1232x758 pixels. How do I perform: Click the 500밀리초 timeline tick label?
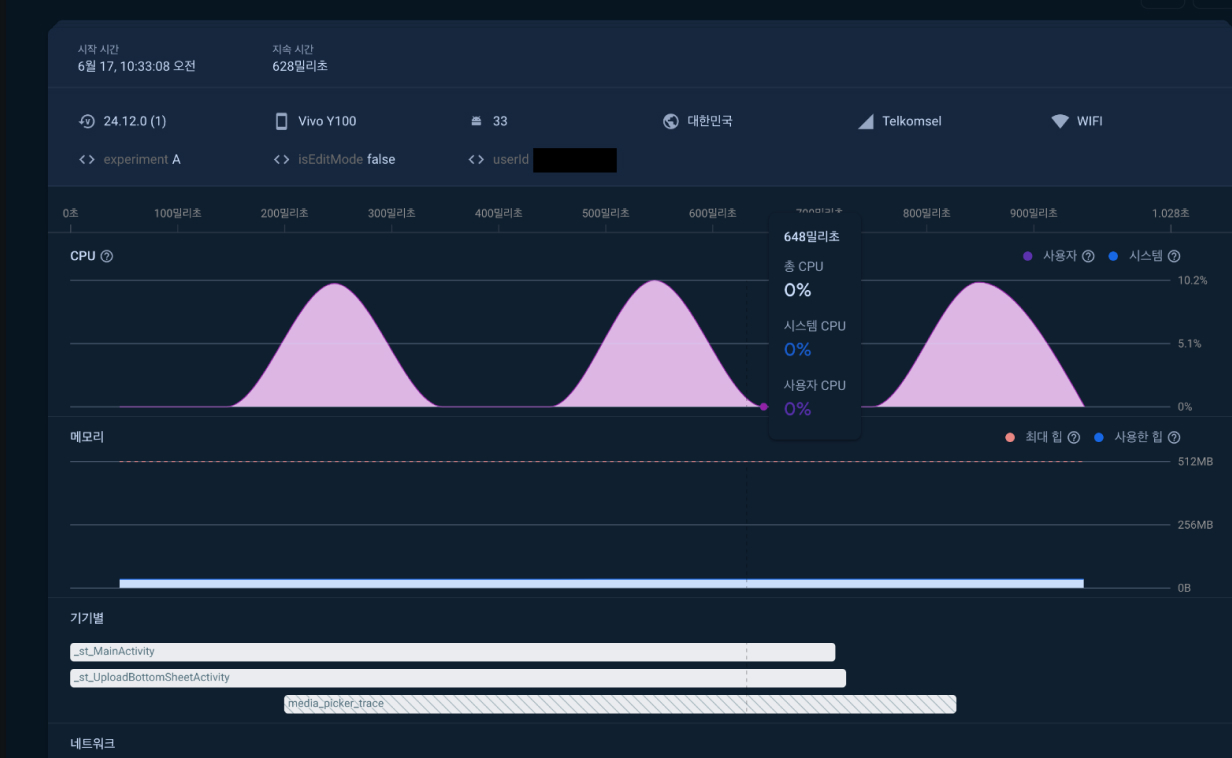coord(606,213)
